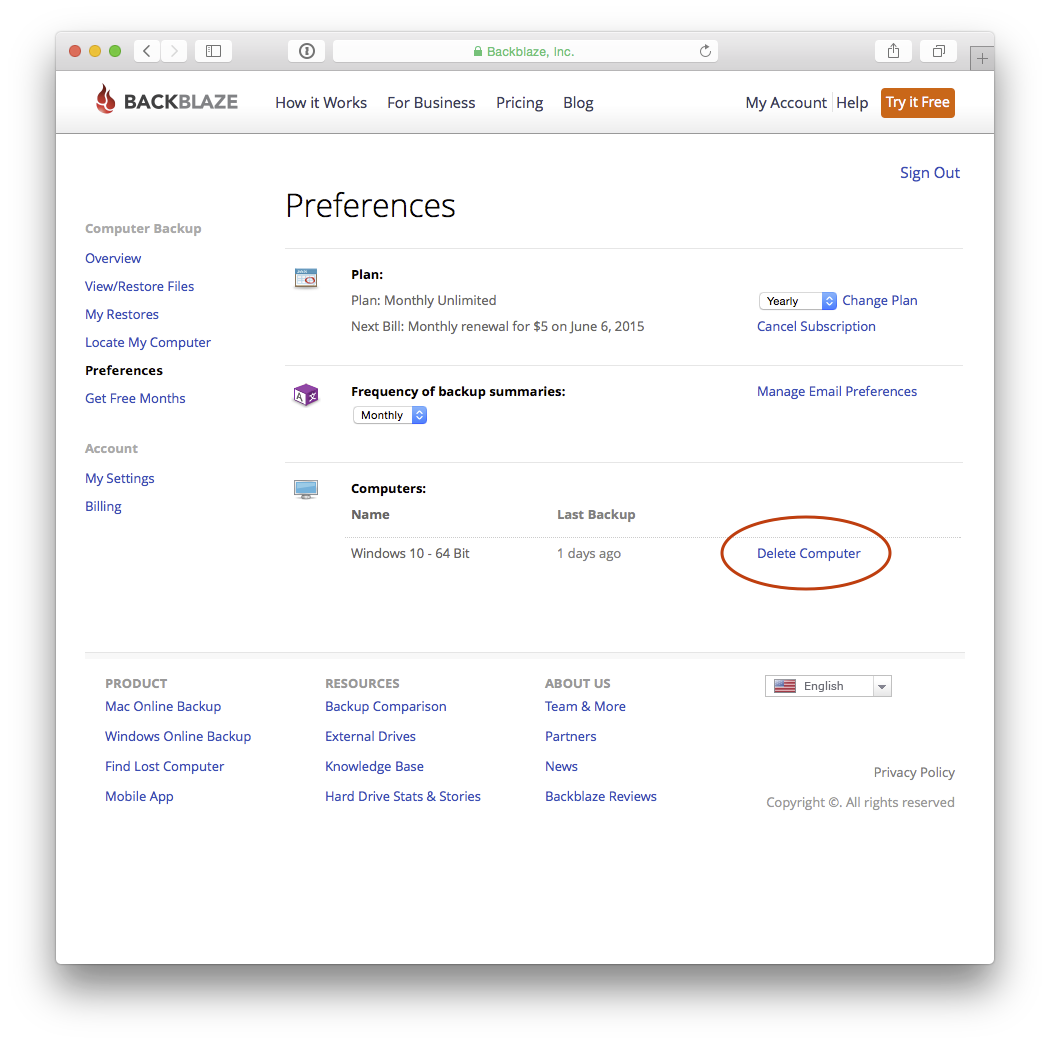
Task: Click the Sign Out link
Action: [929, 173]
